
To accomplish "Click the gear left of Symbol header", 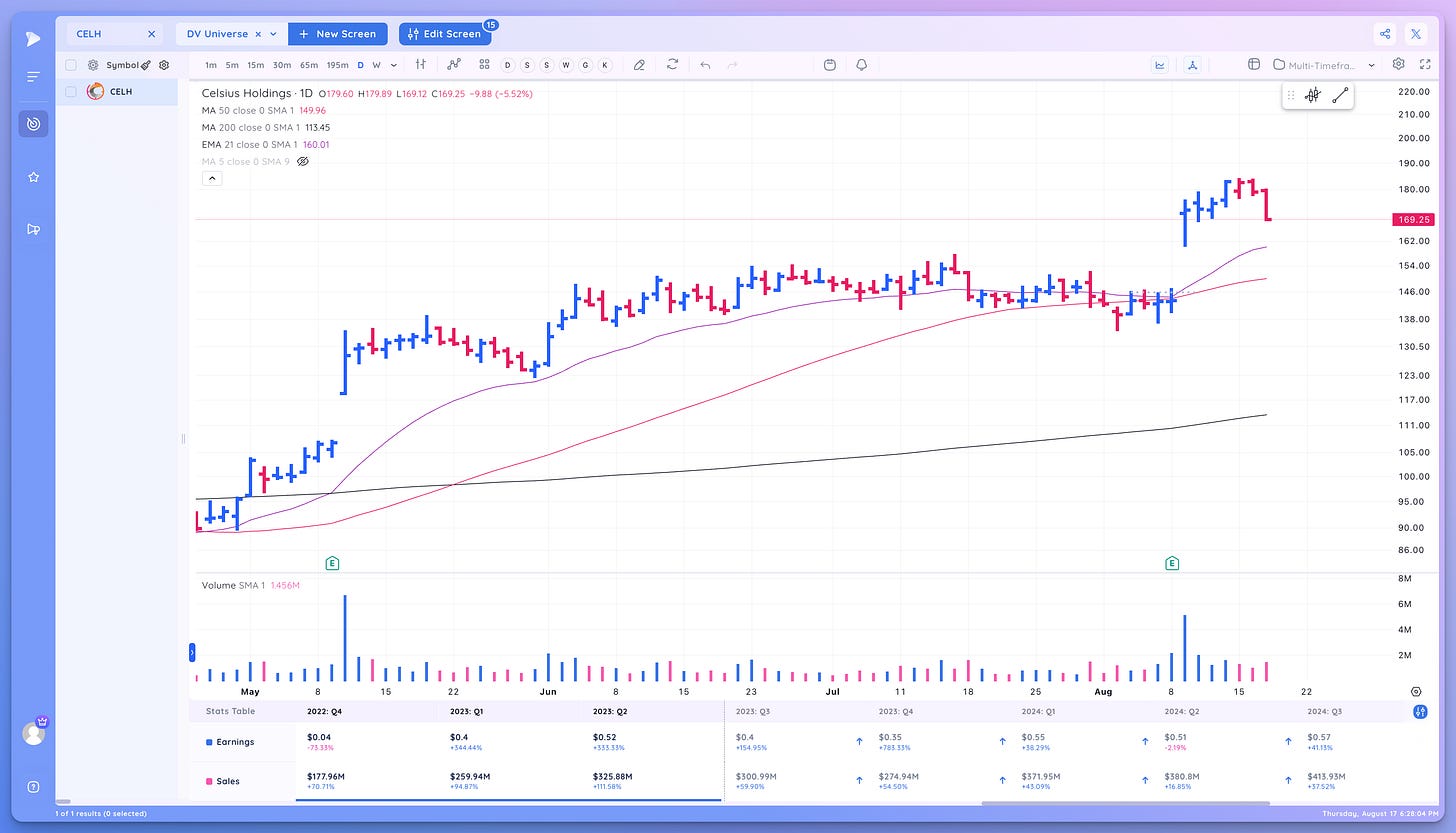I will pyautogui.click(x=93, y=65).
